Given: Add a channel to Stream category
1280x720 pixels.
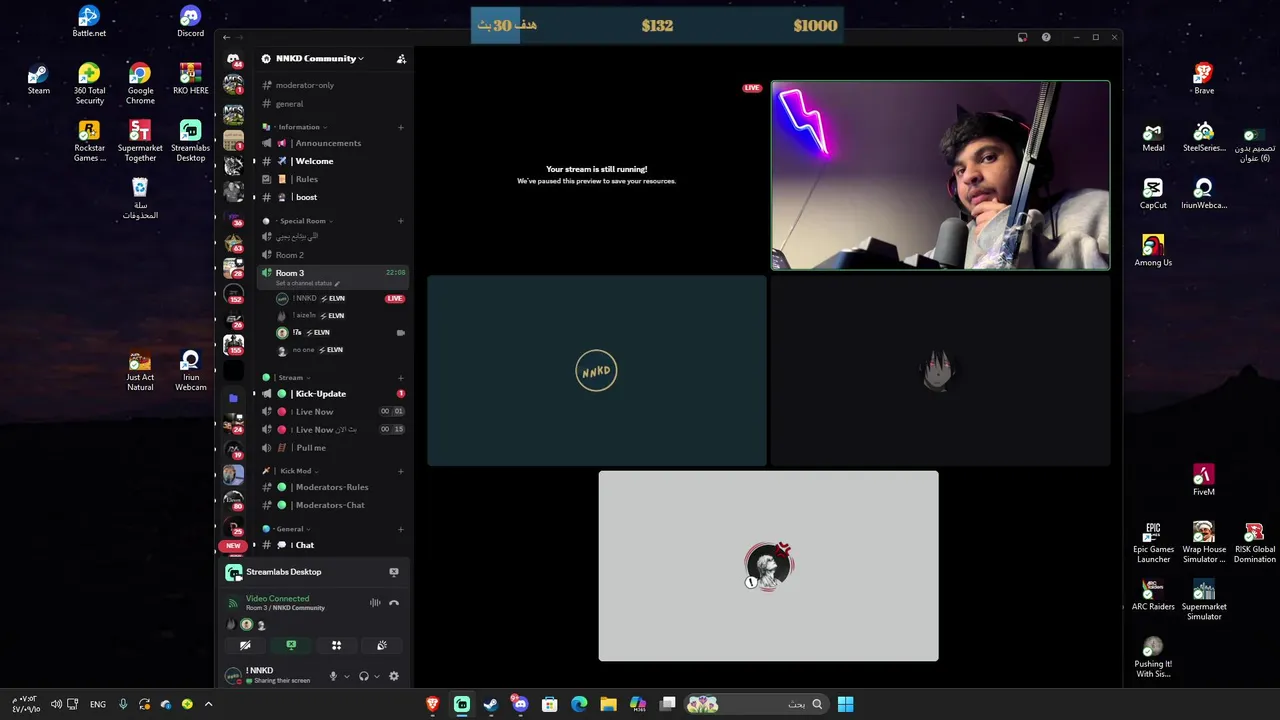Looking at the screenshot, I should pos(401,378).
